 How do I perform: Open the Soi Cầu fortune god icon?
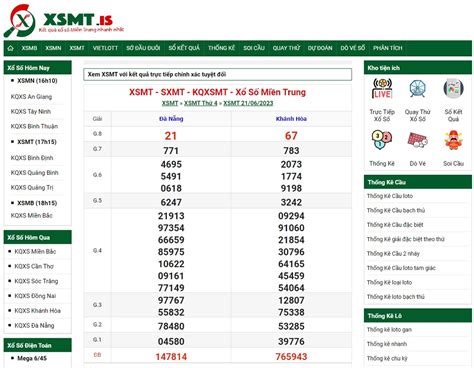coord(453,140)
